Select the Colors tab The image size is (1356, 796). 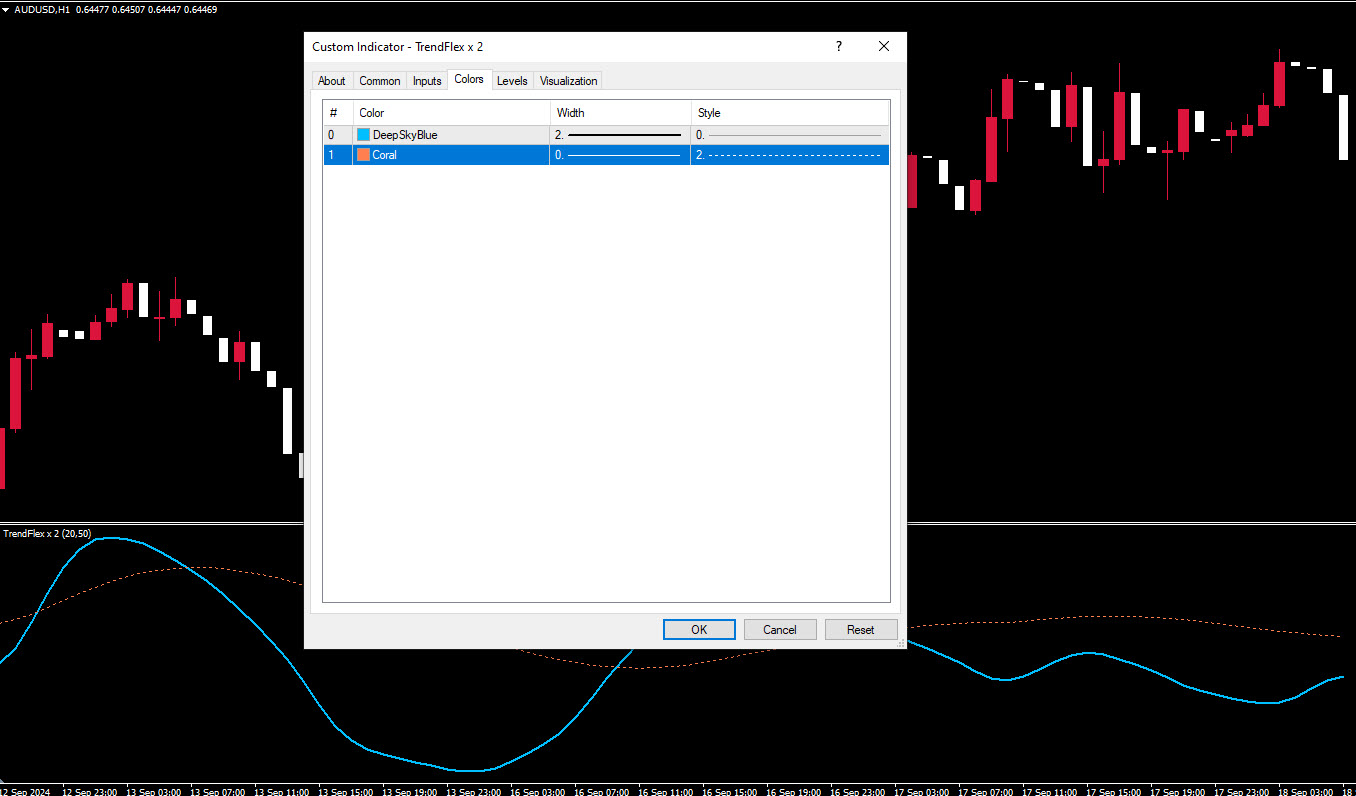pos(469,79)
